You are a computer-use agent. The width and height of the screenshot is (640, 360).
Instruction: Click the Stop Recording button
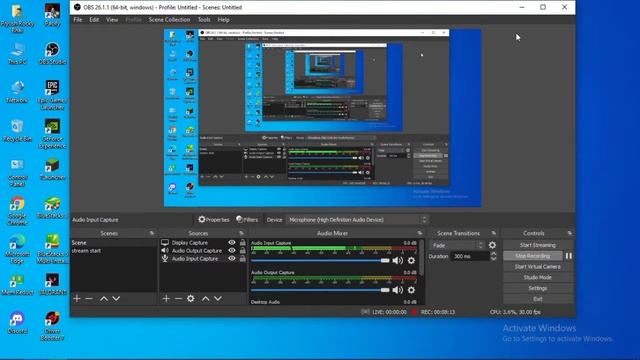532,256
